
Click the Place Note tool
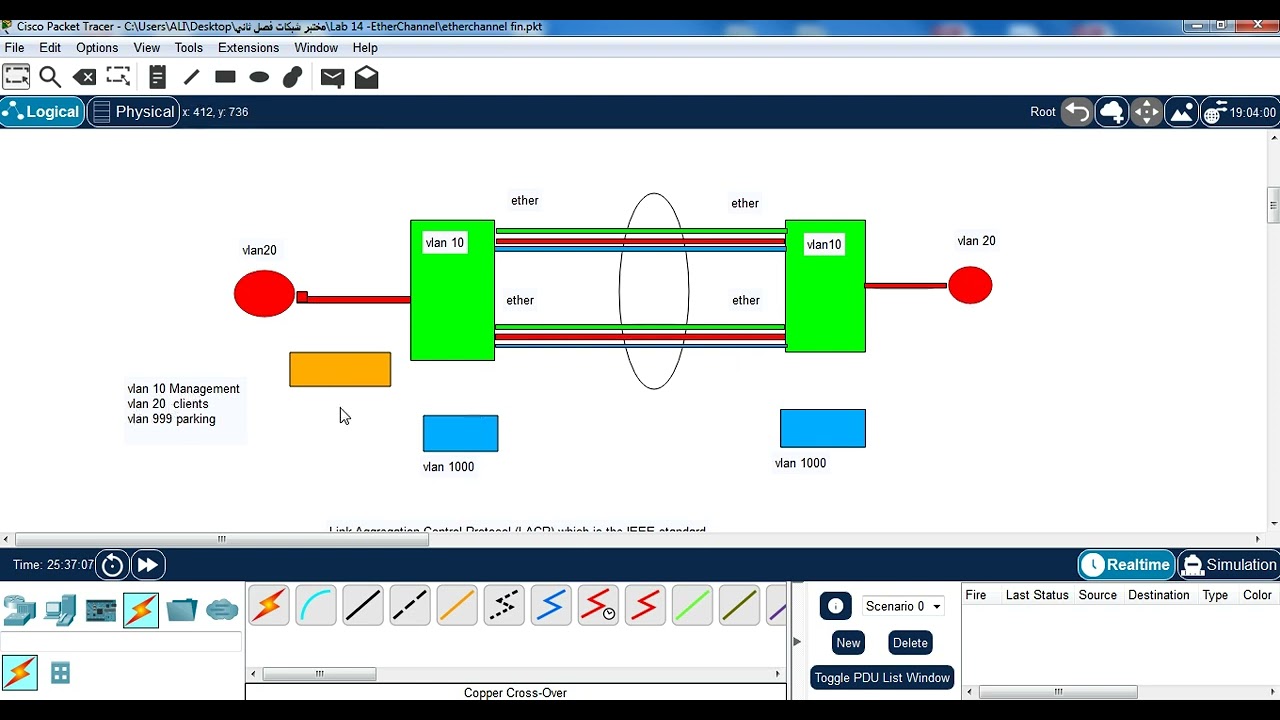pyautogui.click(x=157, y=77)
